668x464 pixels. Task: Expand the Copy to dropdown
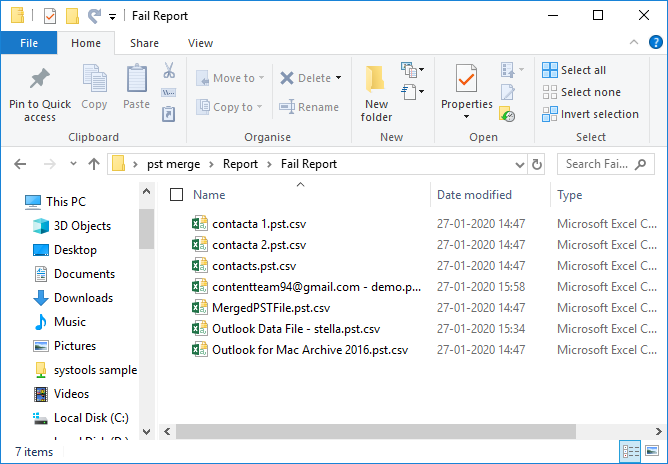coord(259,107)
